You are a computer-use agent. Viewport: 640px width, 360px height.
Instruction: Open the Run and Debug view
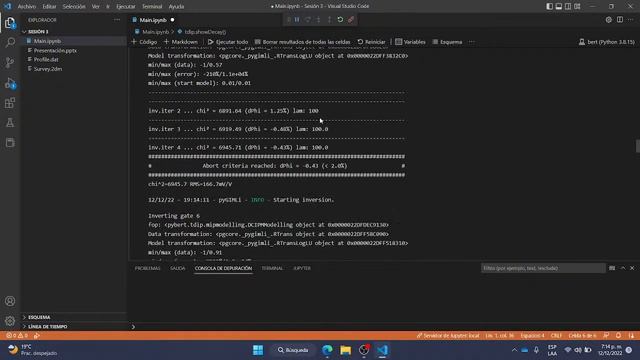(10, 83)
